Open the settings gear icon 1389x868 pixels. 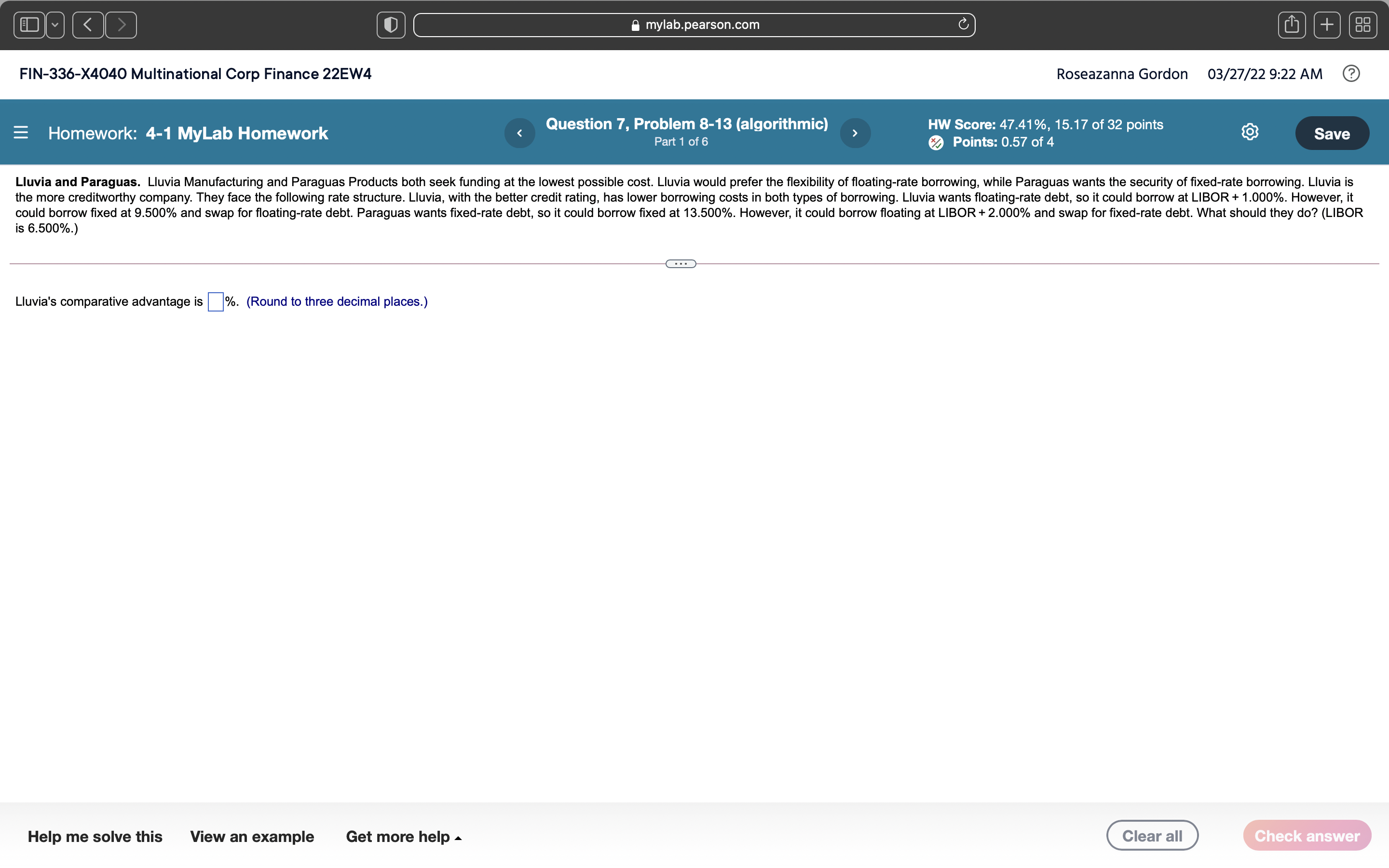(x=1250, y=132)
